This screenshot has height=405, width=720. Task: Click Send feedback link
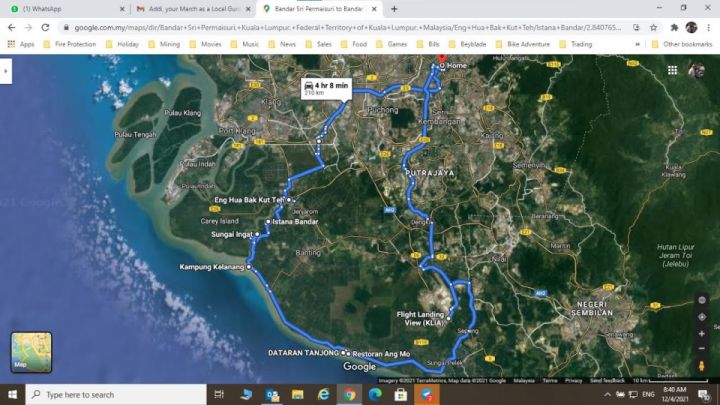pyautogui.click(x=607, y=381)
